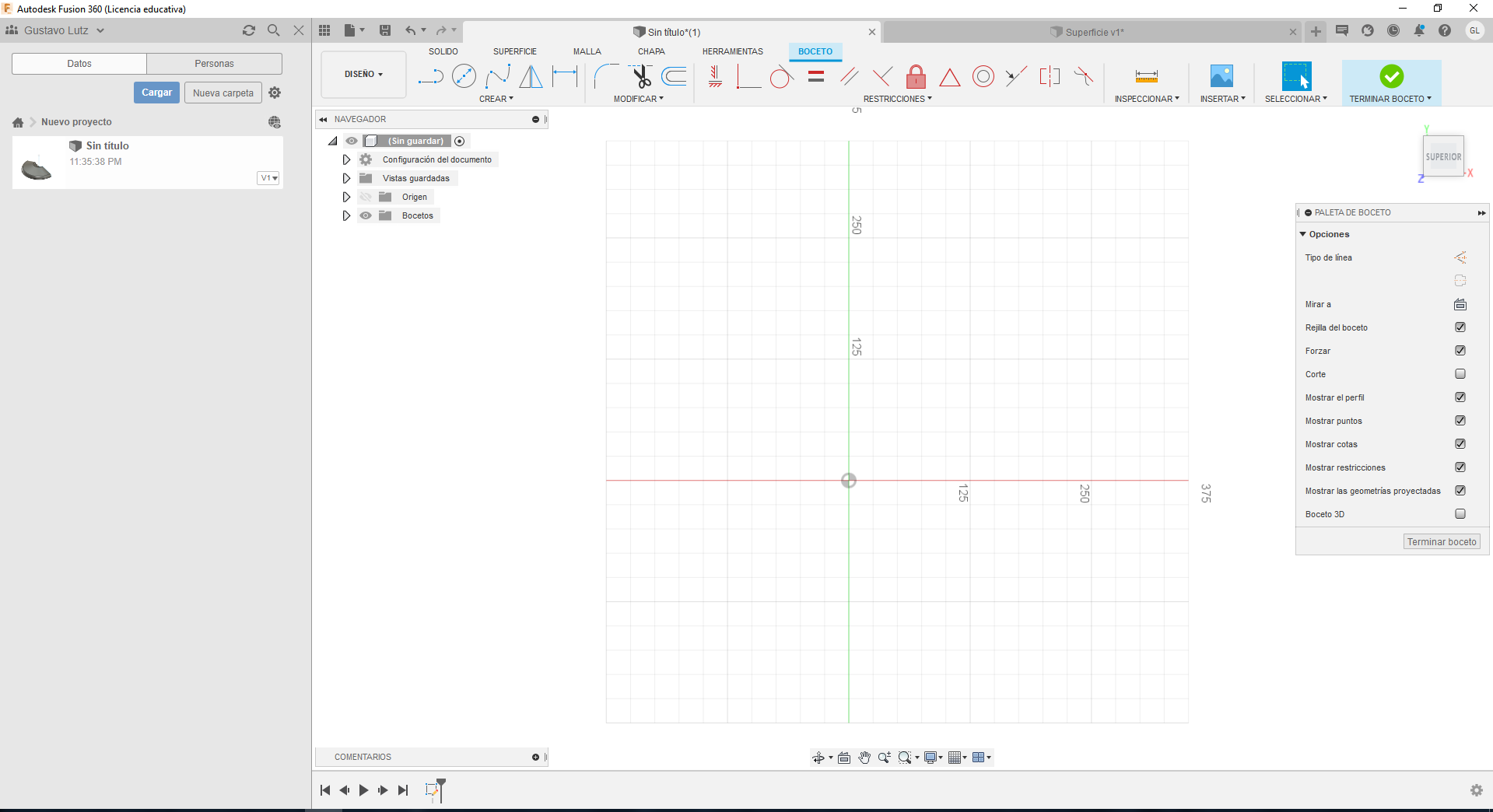Screen dimensions: 1493x812
Task: Switch to the Superficie v1 document tab
Action: coord(1092,32)
